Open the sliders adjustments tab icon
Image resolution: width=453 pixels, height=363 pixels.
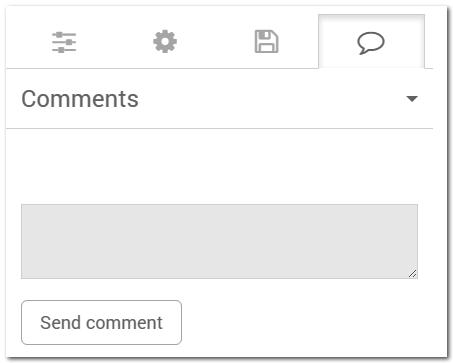click(x=64, y=42)
